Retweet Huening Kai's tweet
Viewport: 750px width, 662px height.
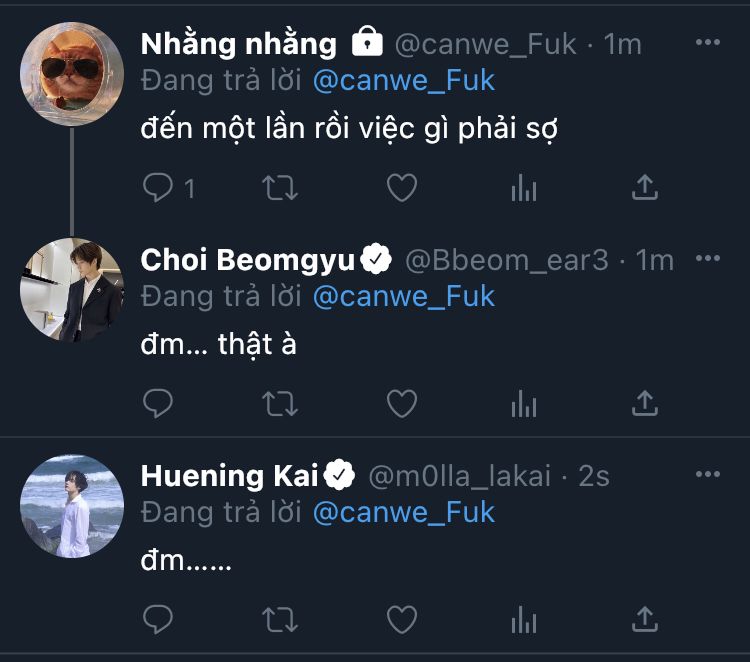tap(280, 619)
